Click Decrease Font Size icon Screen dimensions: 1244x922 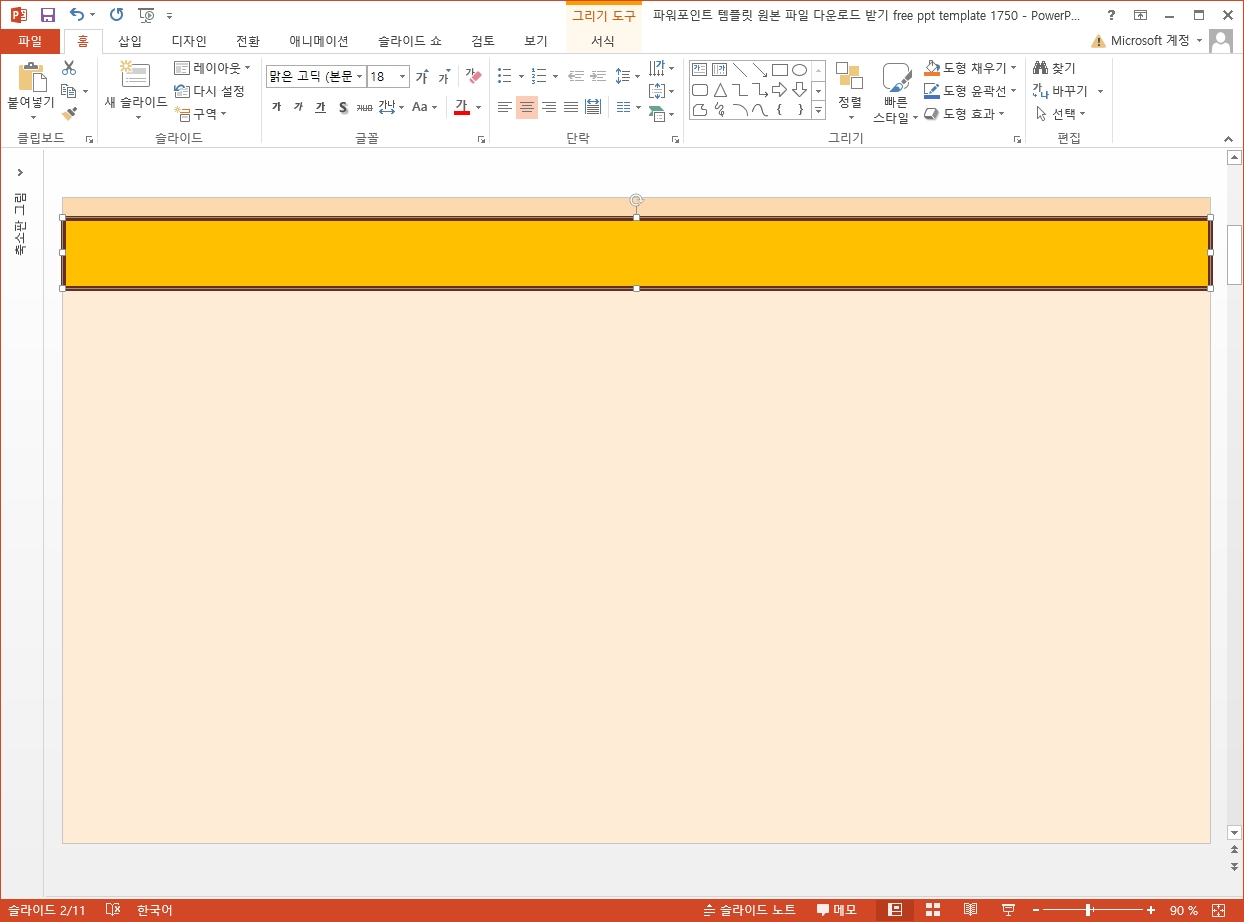coord(443,77)
